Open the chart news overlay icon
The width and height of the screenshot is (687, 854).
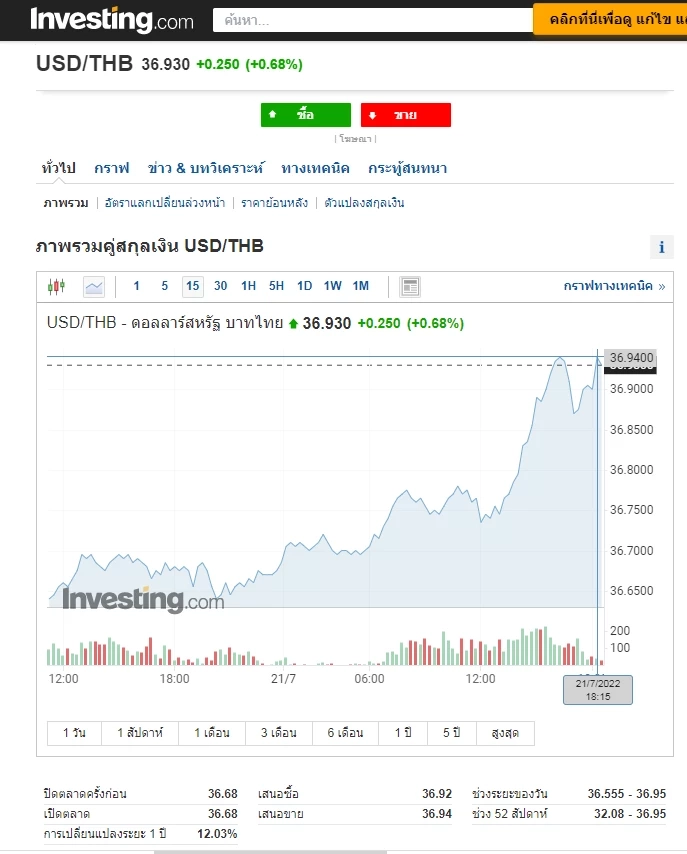[x=410, y=287]
